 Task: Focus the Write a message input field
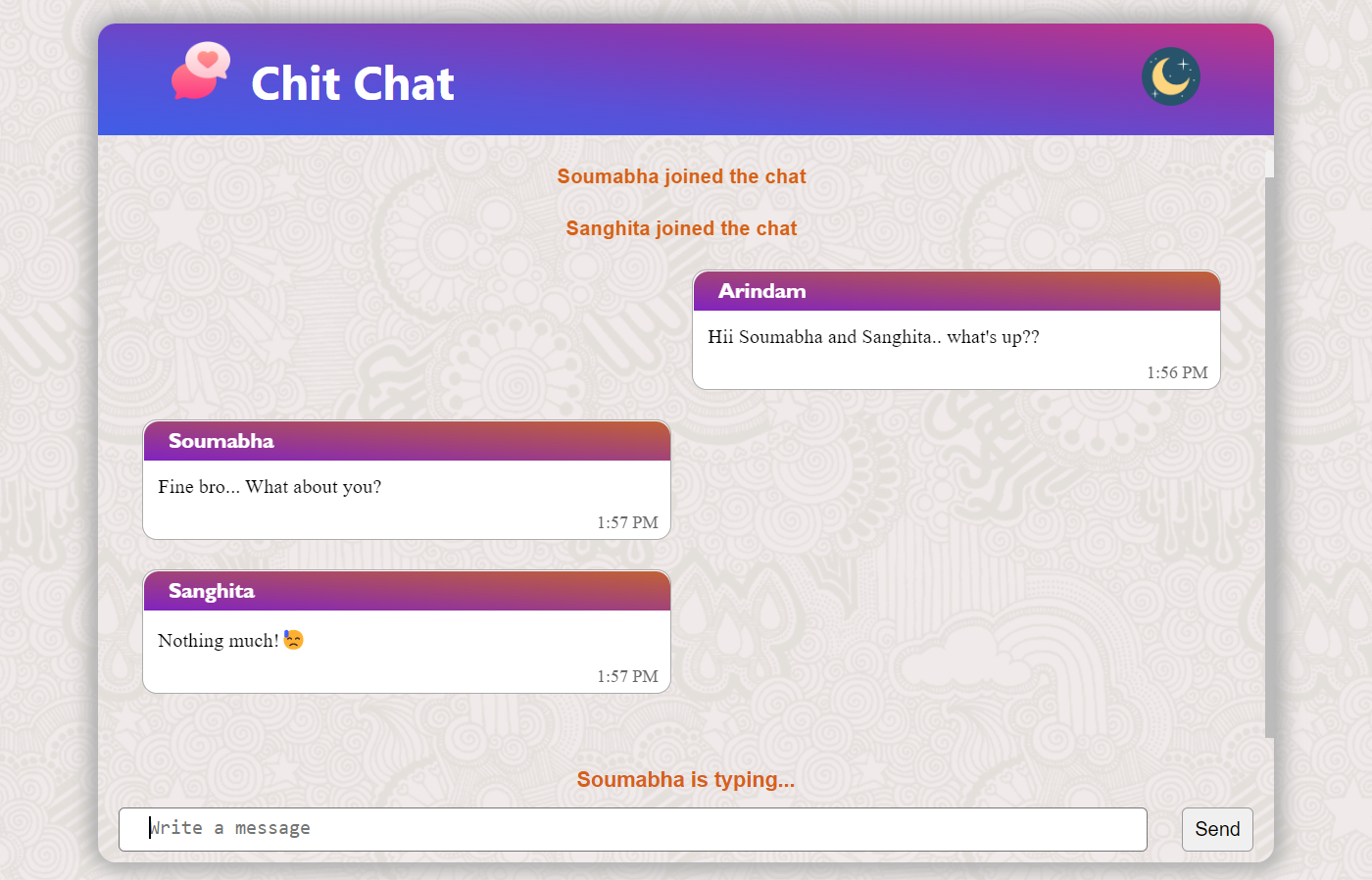(x=632, y=829)
